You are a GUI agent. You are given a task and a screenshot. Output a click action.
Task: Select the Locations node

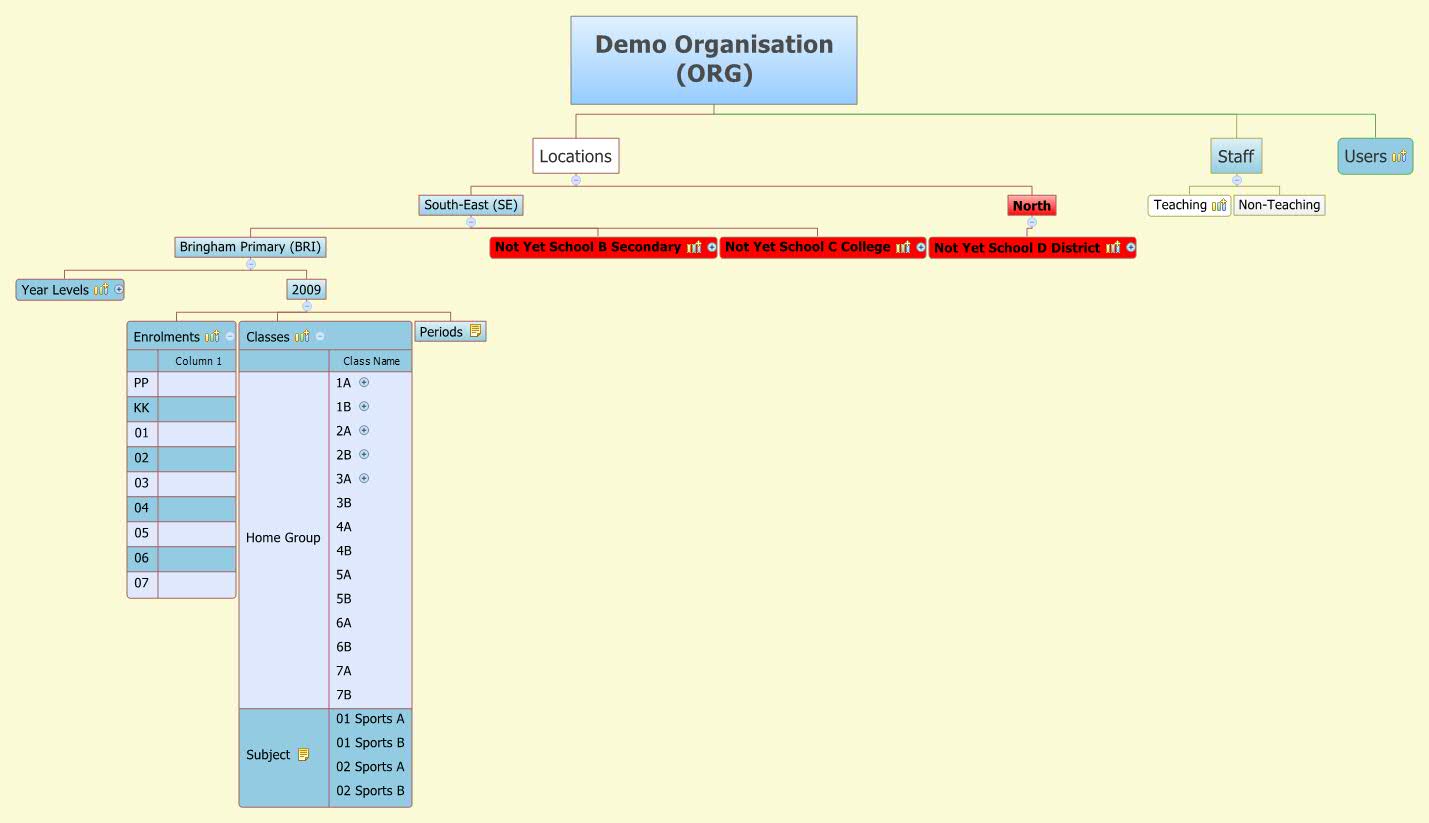click(575, 155)
